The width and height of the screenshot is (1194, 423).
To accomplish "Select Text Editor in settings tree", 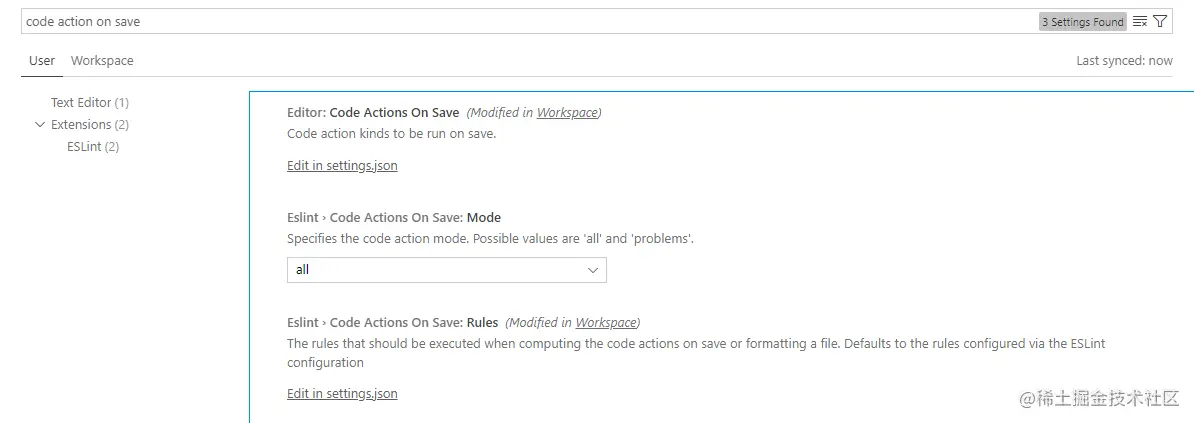I will point(89,103).
